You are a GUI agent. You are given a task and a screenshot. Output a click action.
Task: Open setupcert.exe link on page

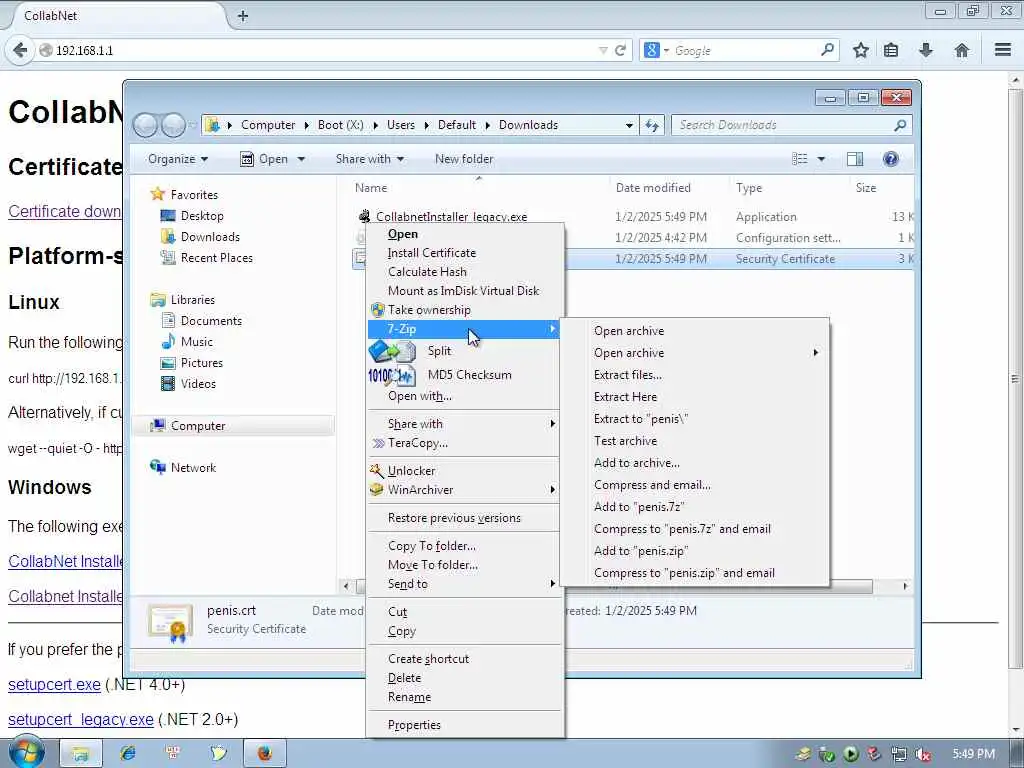click(54, 684)
